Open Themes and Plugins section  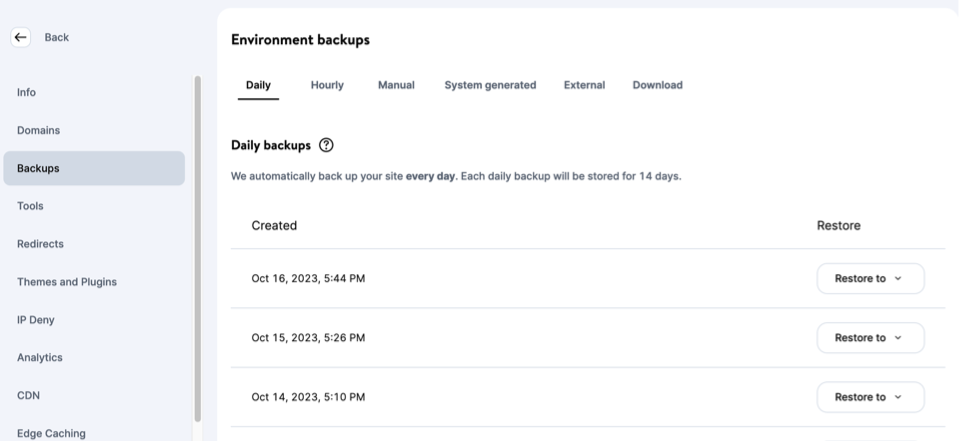pyautogui.click(x=67, y=282)
